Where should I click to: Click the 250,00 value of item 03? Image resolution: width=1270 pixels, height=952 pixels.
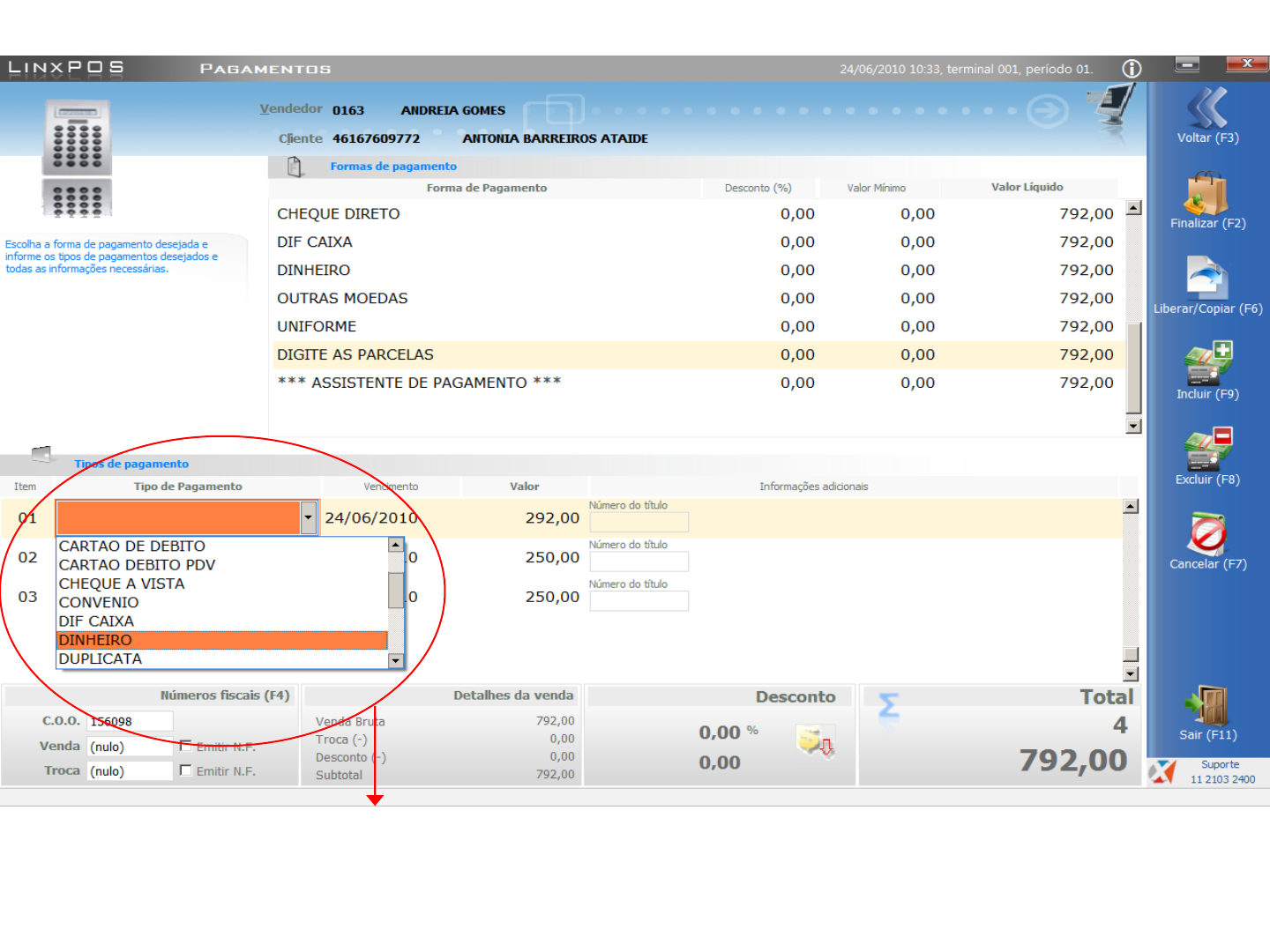552,597
